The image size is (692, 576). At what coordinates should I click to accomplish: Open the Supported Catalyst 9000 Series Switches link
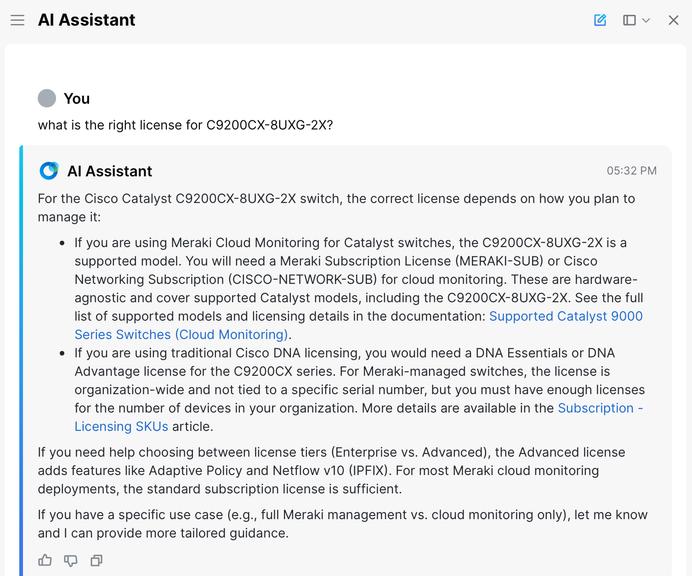(x=565, y=316)
